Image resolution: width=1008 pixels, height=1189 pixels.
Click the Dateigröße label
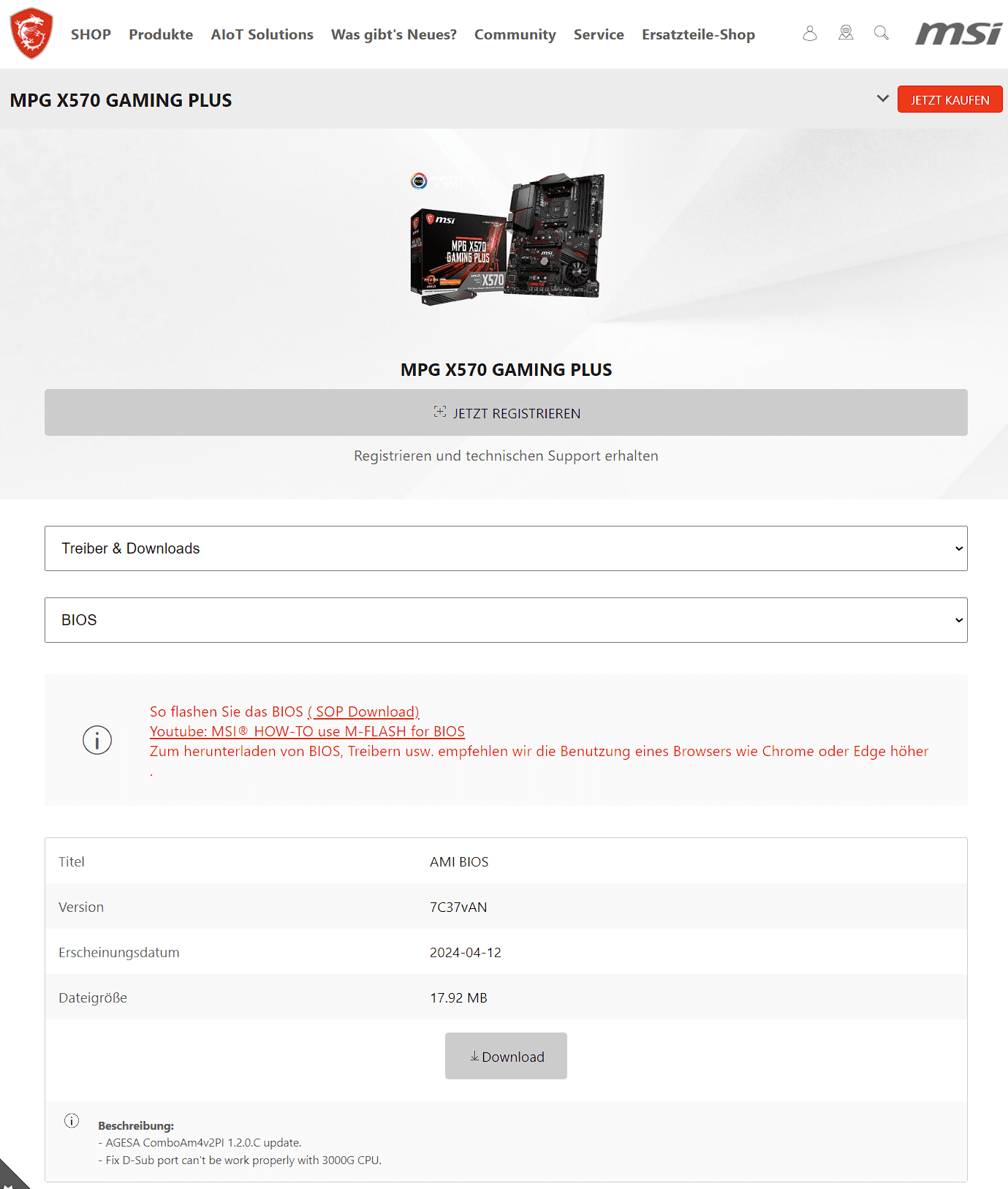click(x=93, y=997)
